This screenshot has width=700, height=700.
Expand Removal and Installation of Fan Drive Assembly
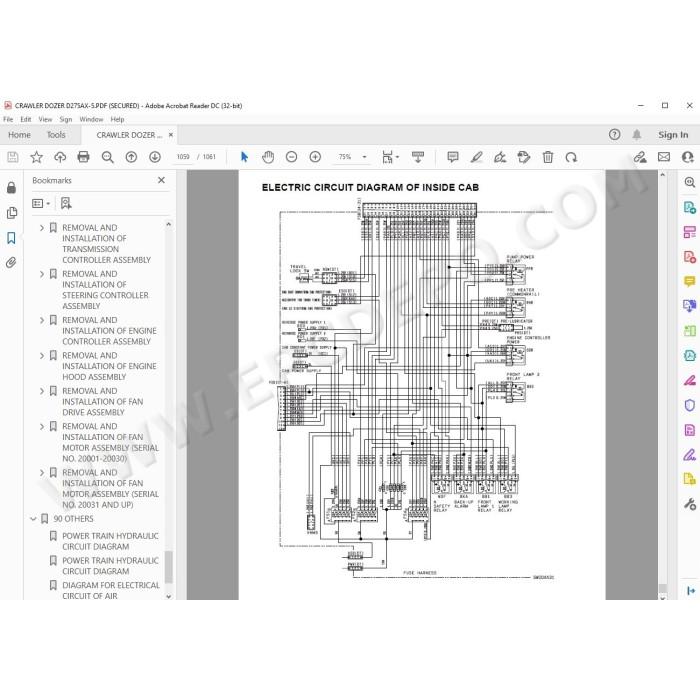coord(42,391)
